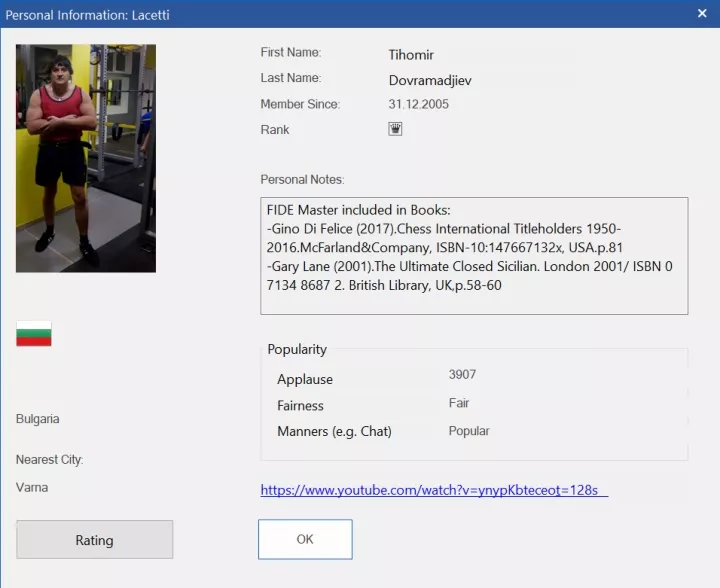Image resolution: width=720 pixels, height=588 pixels.
Task: Click the Popularity group heading
Action: point(297,349)
